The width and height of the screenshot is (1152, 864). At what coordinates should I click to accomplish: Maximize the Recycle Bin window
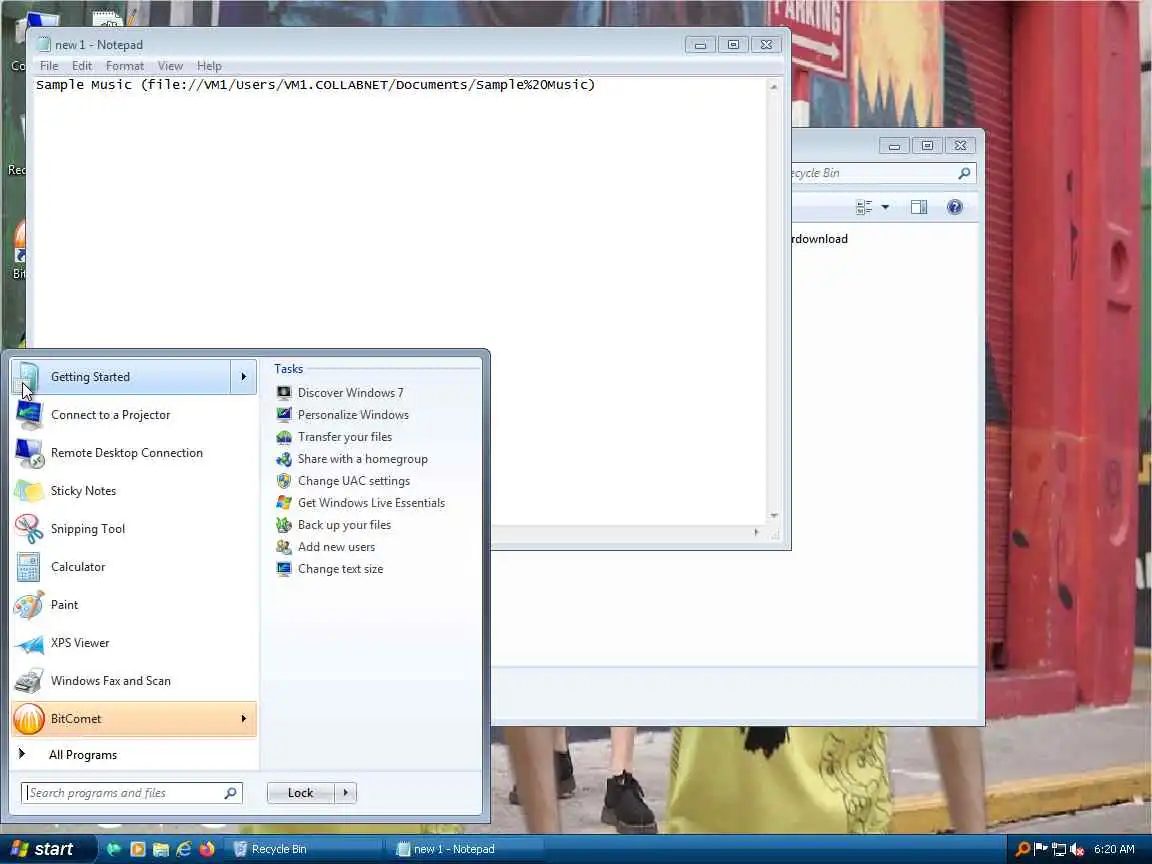click(x=927, y=145)
